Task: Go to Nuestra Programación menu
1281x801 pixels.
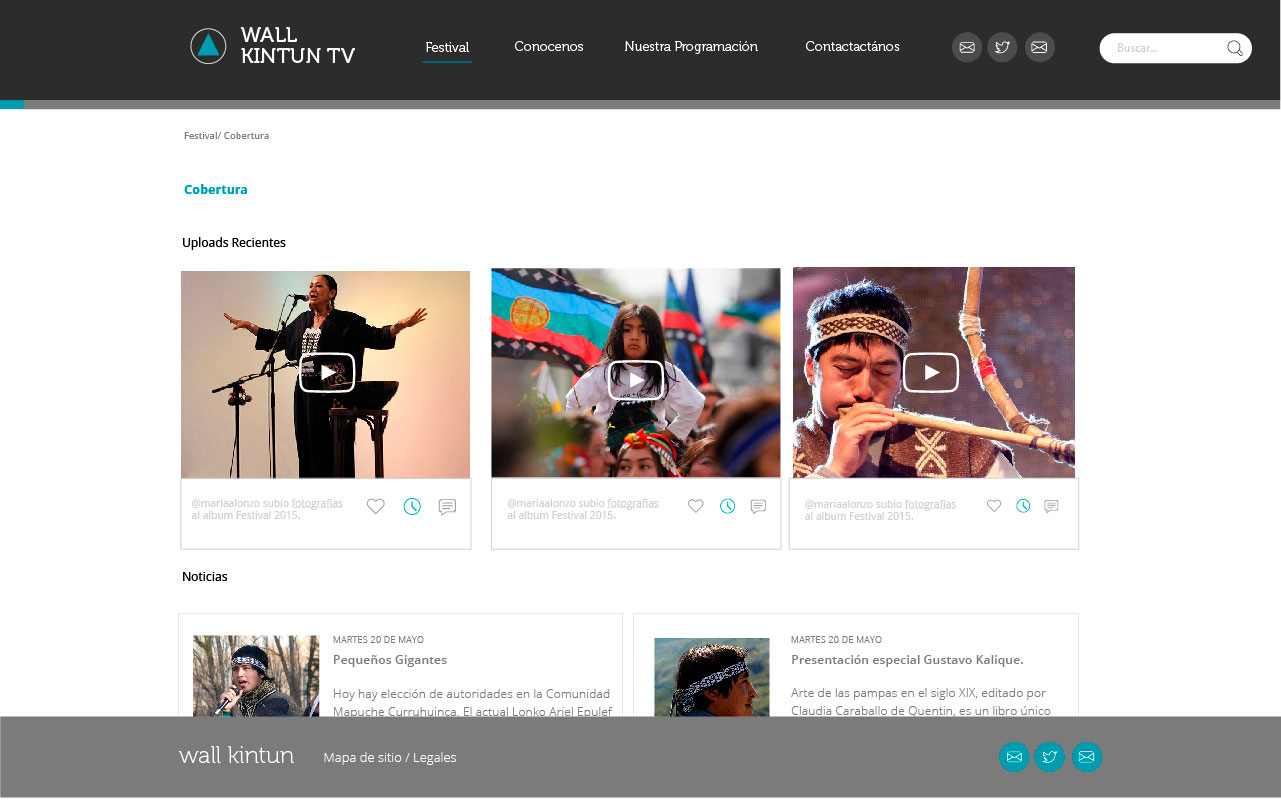Action: pyautogui.click(x=691, y=47)
